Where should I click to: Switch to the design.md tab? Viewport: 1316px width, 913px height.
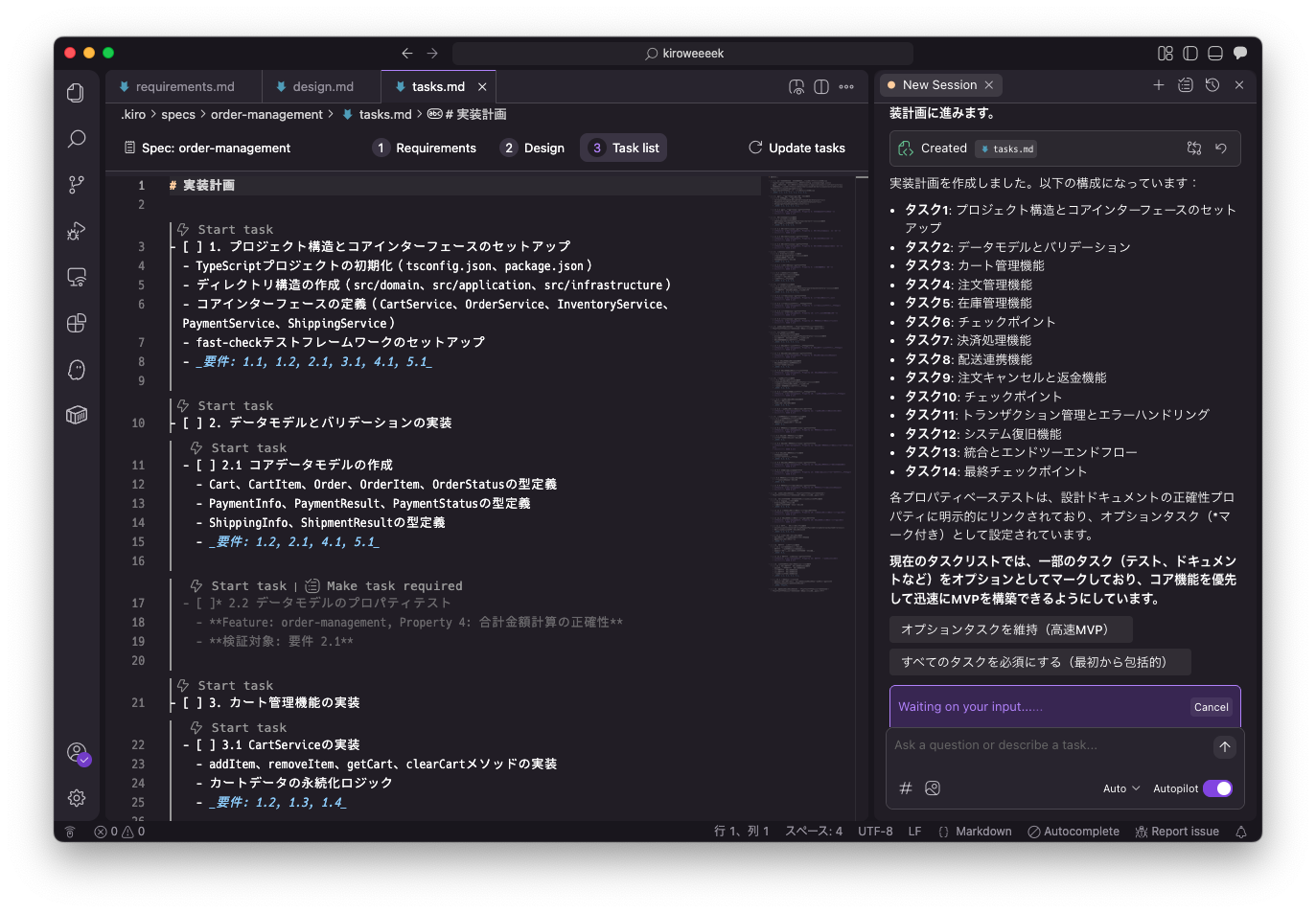322,87
